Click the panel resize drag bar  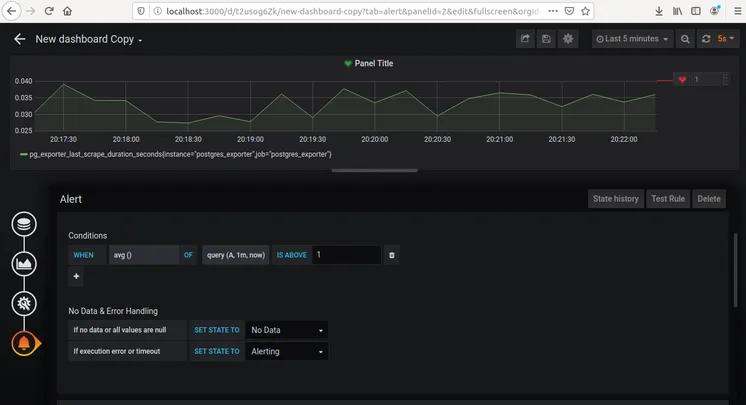(x=374, y=170)
